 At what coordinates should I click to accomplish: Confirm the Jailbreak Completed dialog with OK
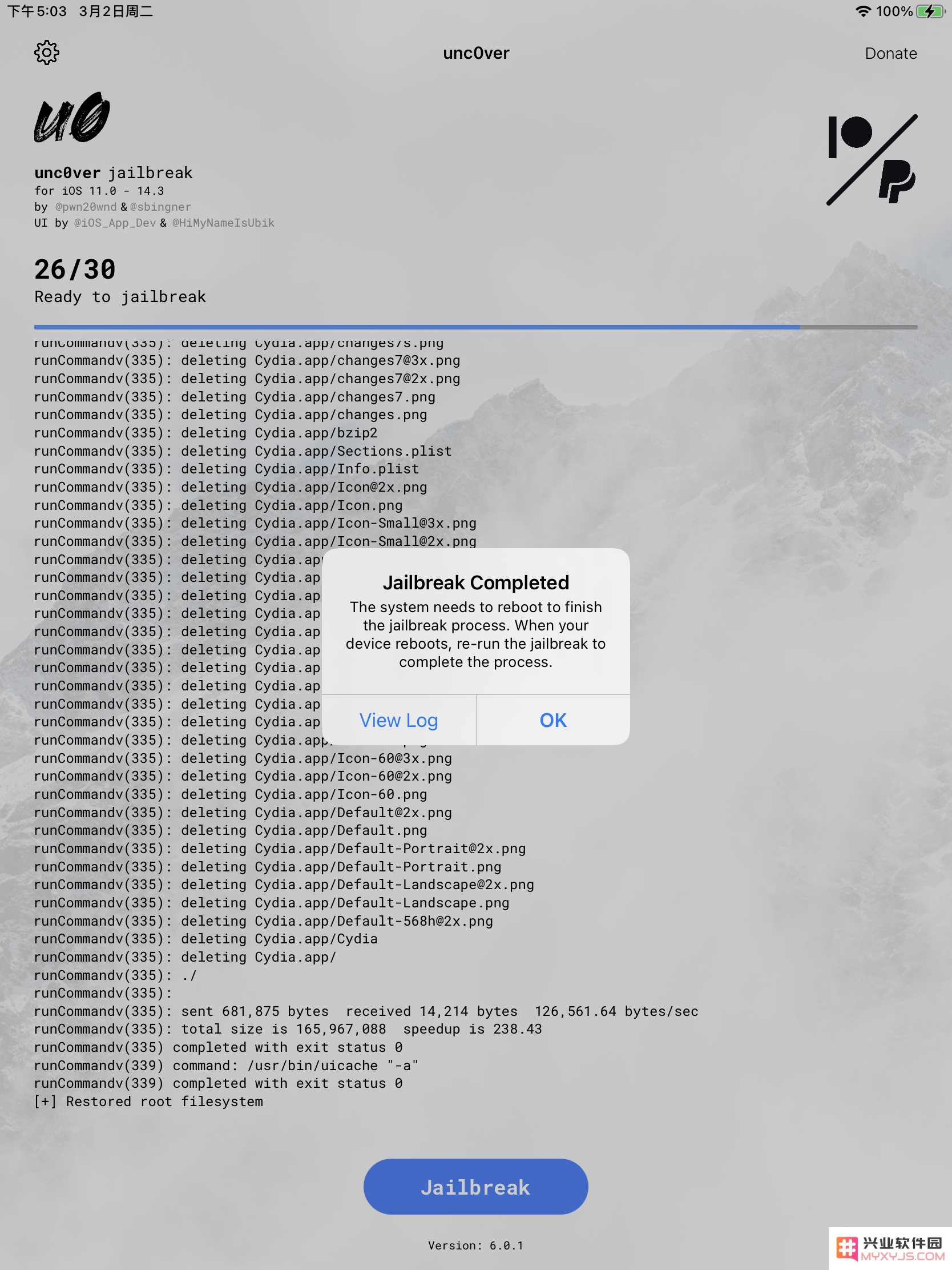click(x=553, y=720)
